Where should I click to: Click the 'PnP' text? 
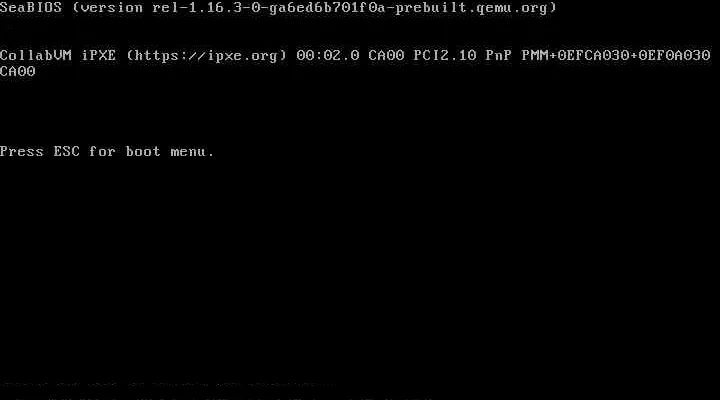tap(499, 56)
